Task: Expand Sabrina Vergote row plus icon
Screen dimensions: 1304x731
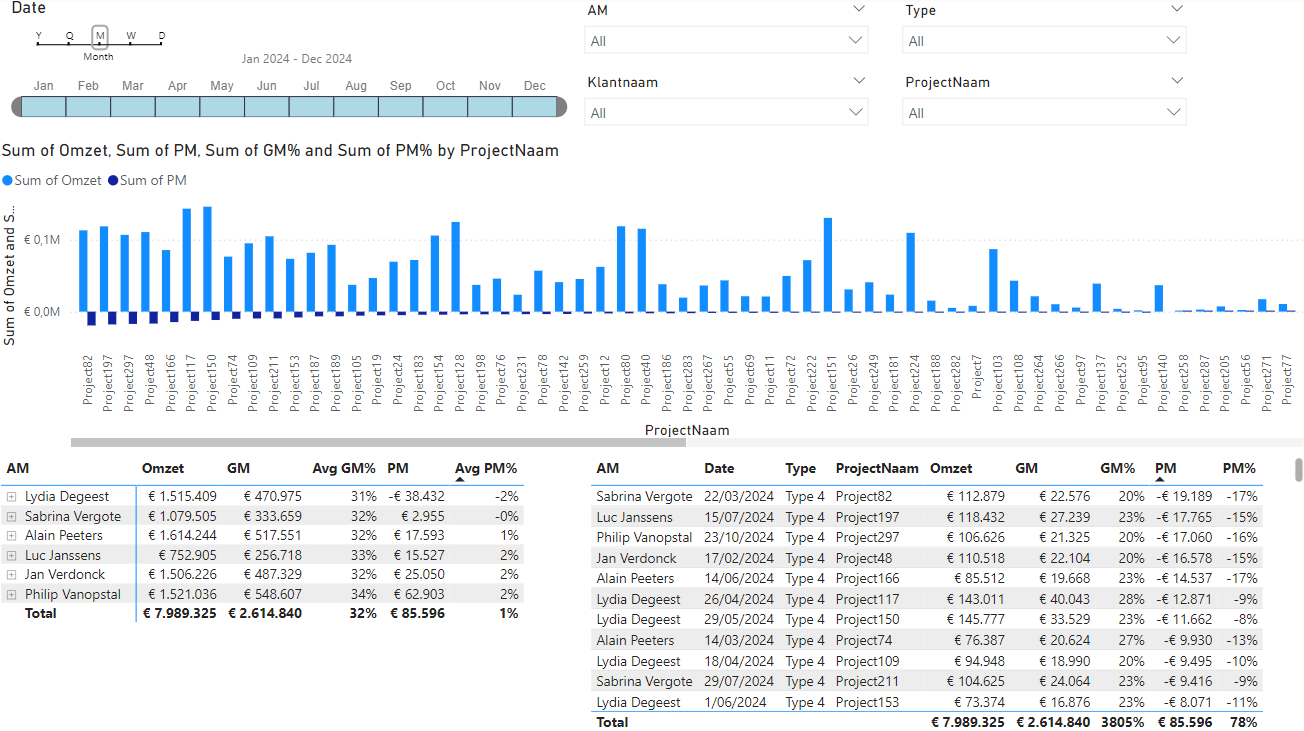Action: 11,516
